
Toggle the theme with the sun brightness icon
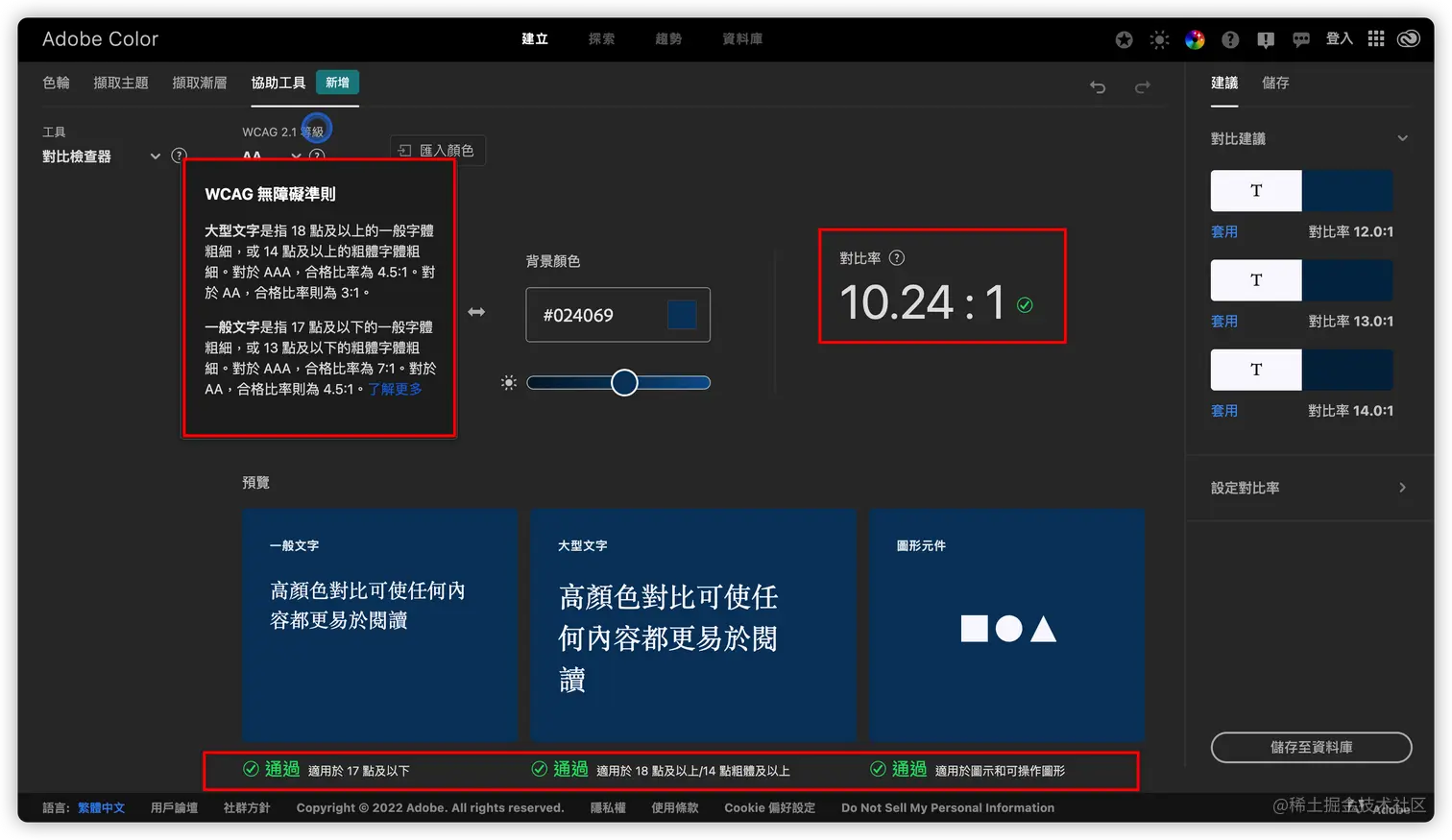point(1159,39)
